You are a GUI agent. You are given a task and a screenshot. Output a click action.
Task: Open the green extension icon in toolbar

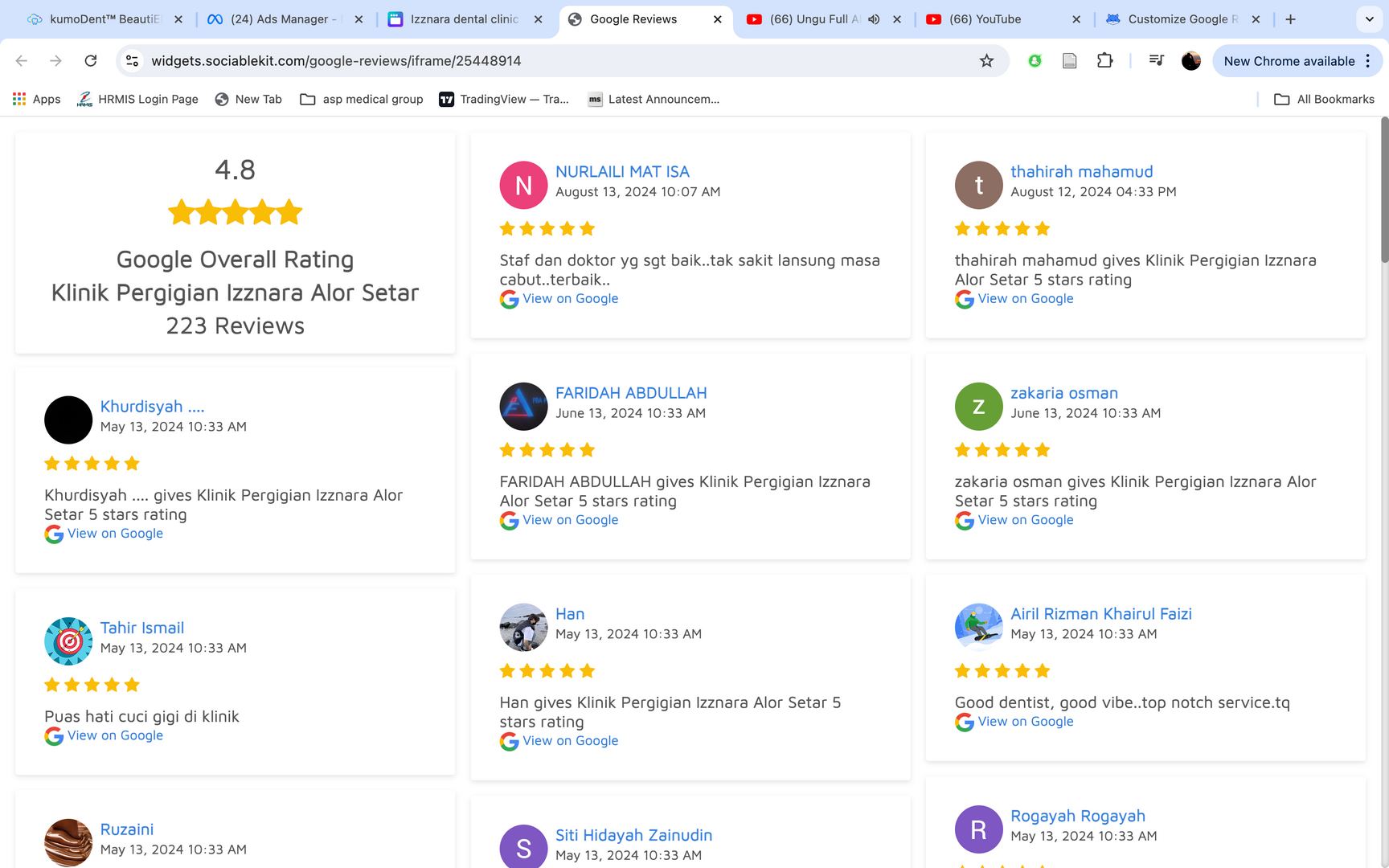point(1035,61)
